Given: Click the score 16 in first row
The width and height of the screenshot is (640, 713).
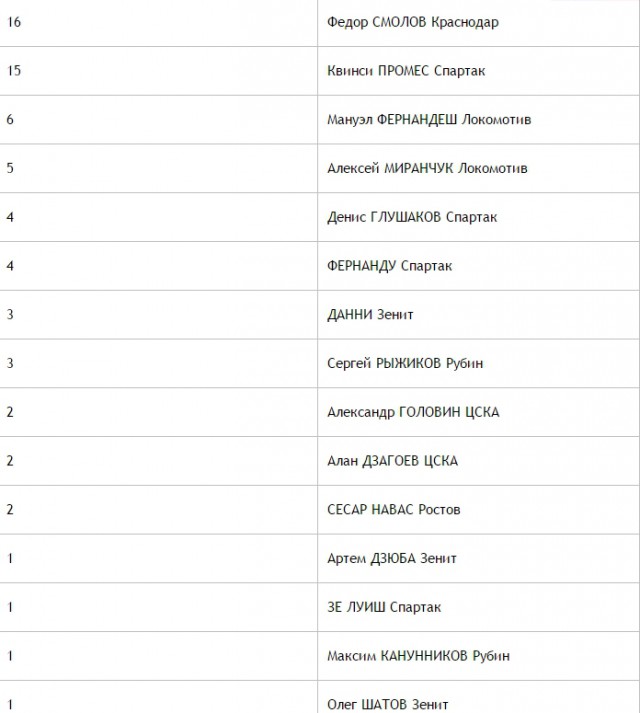Looking at the screenshot, I should (x=14, y=22).
